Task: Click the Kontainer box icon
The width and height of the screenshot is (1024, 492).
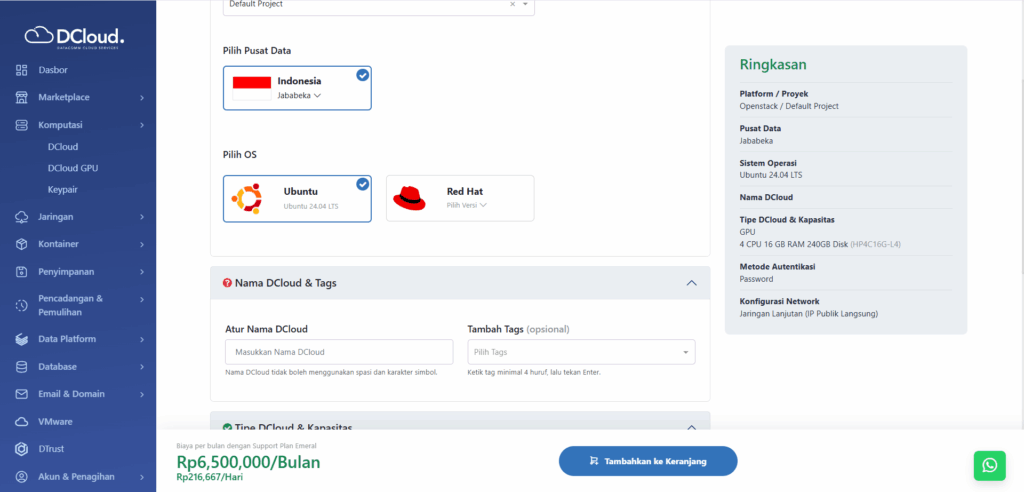Action: [22, 244]
